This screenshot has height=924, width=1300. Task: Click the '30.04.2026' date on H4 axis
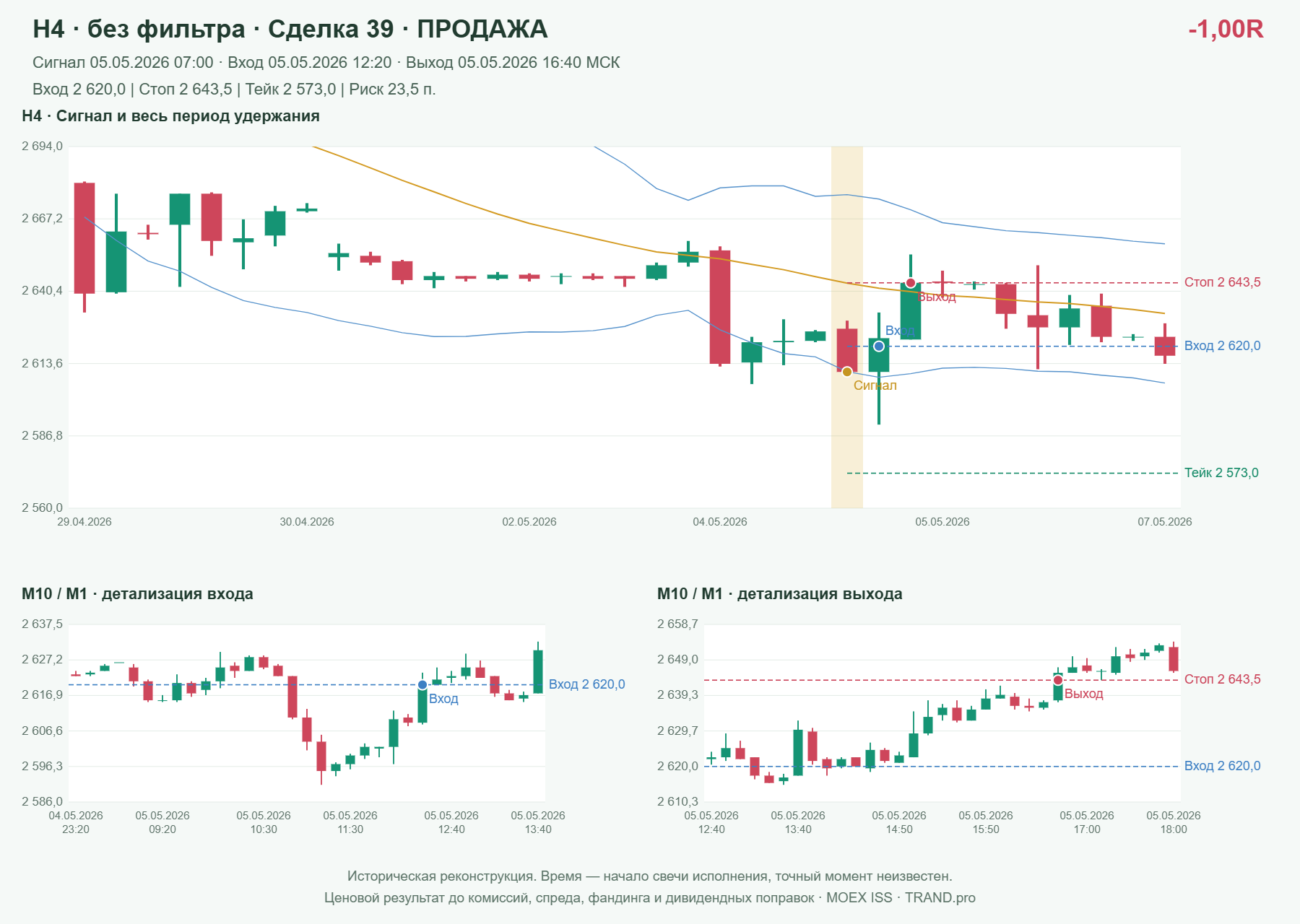307,522
